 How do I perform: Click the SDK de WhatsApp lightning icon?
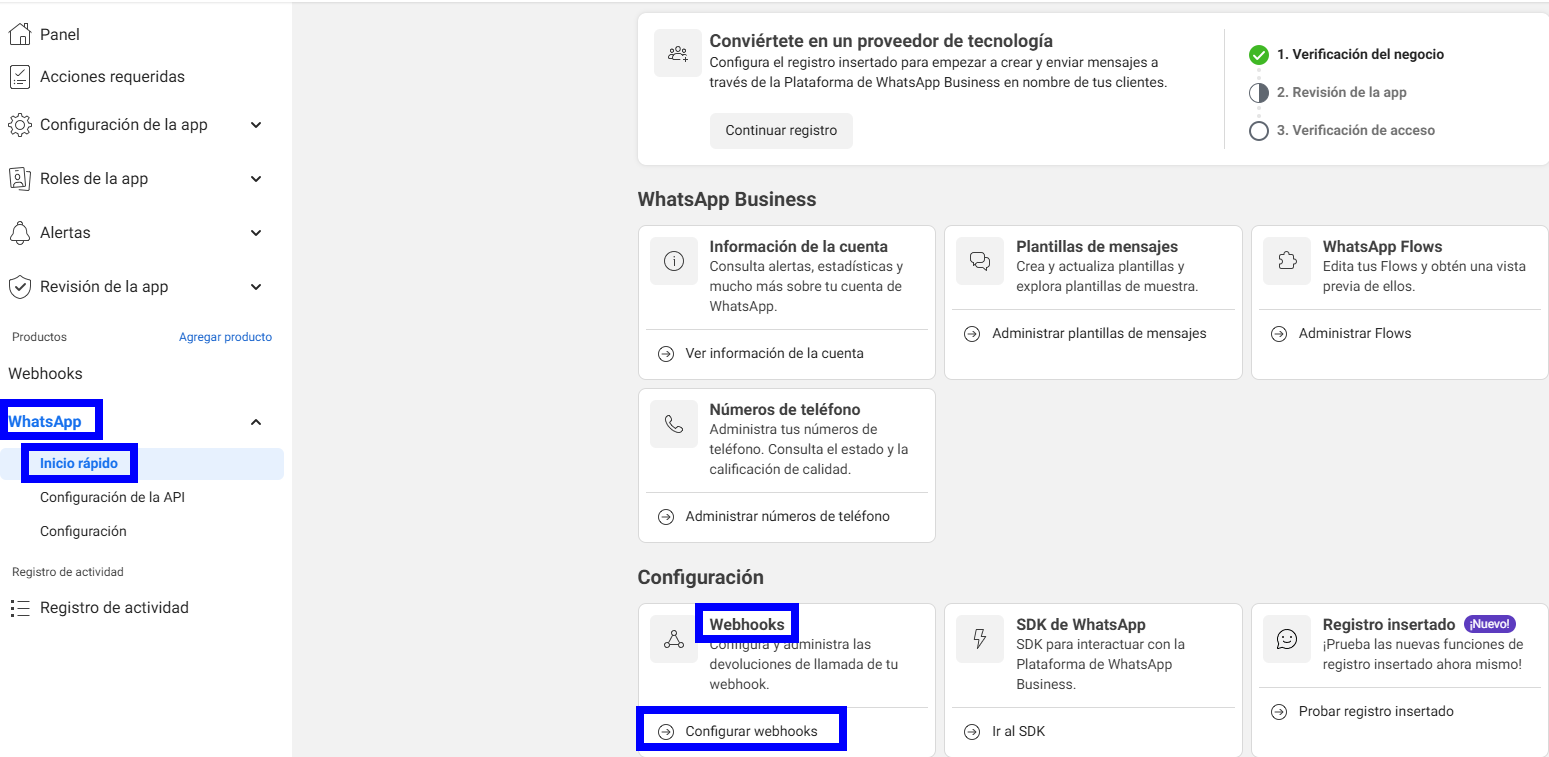[x=980, y=640]
